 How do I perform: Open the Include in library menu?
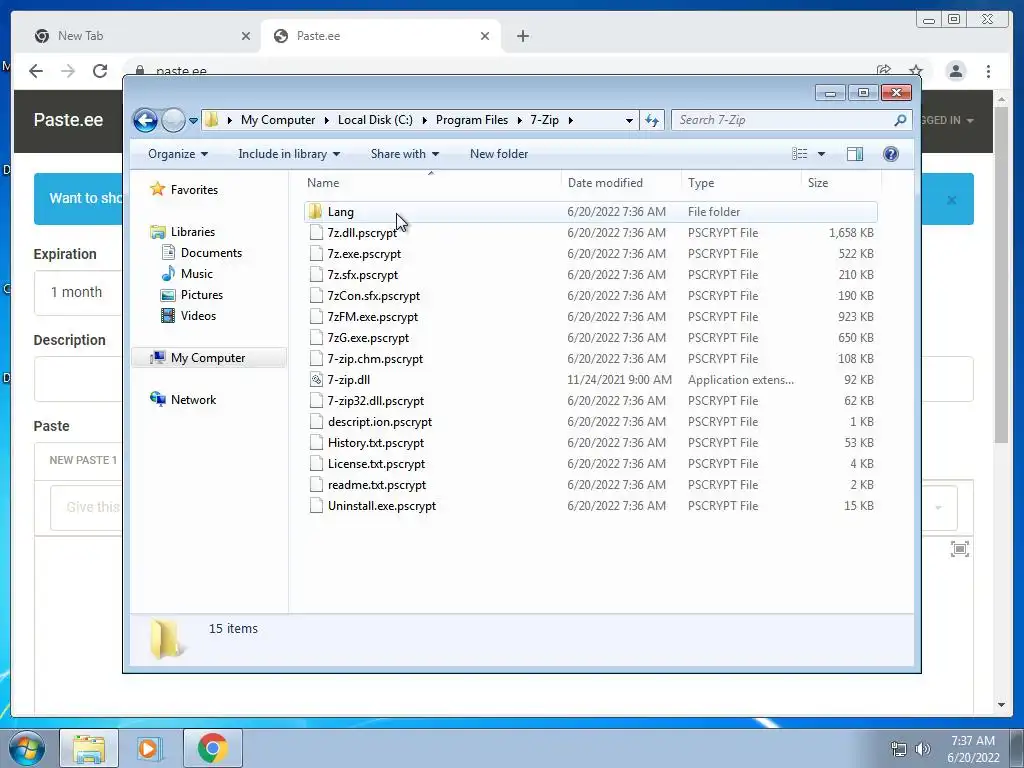289,154
